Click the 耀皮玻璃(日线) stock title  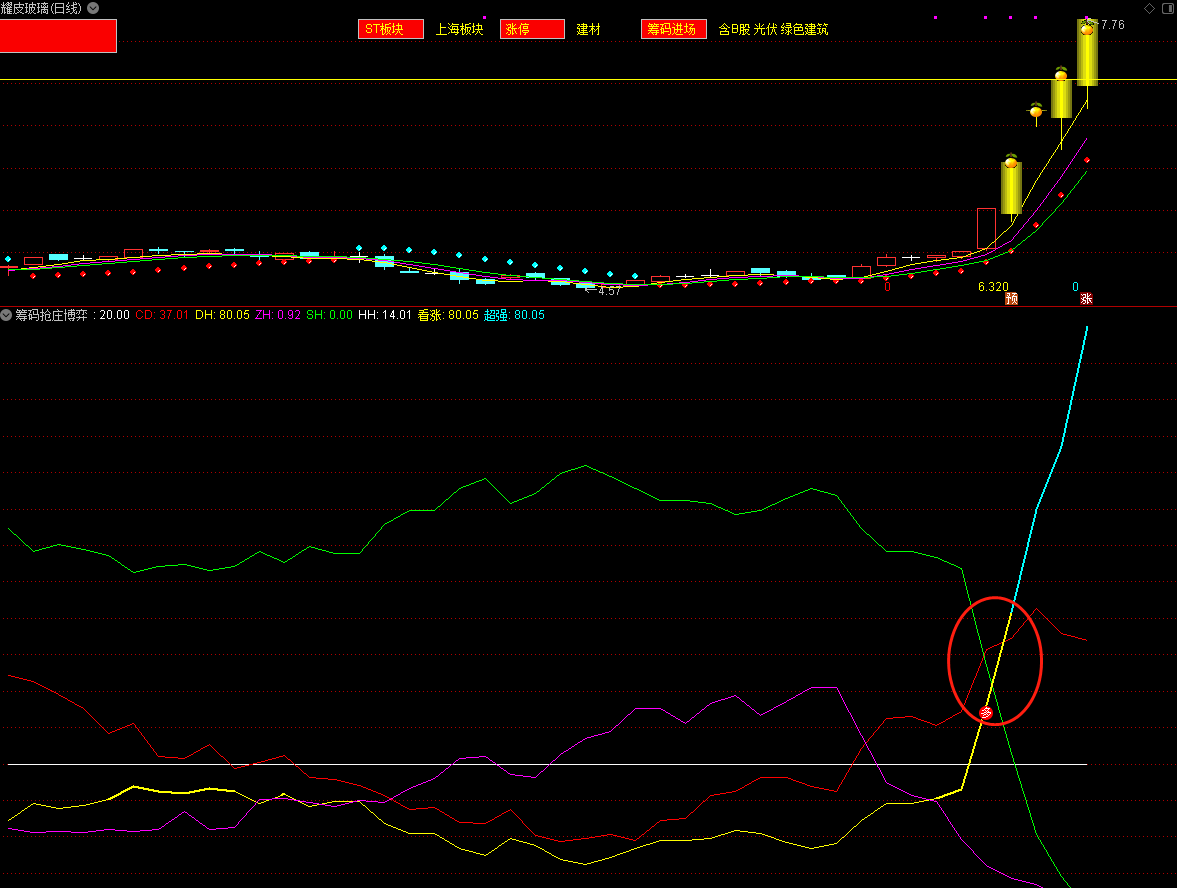pyautogui.click(x=41, y=8)
